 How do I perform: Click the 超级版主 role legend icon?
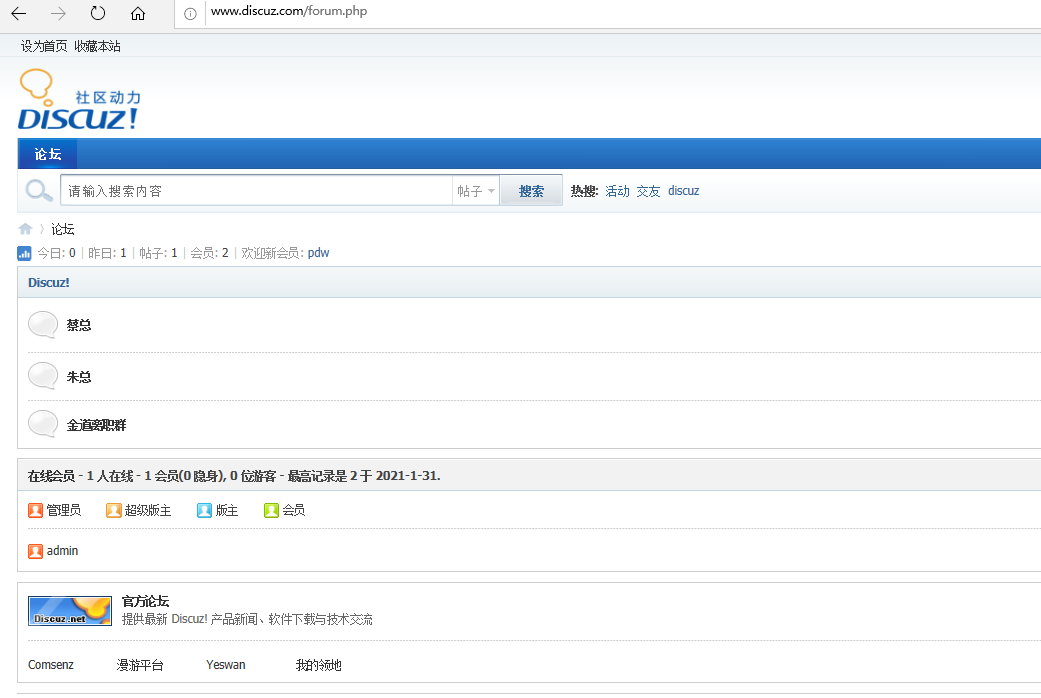pos(114,510)
